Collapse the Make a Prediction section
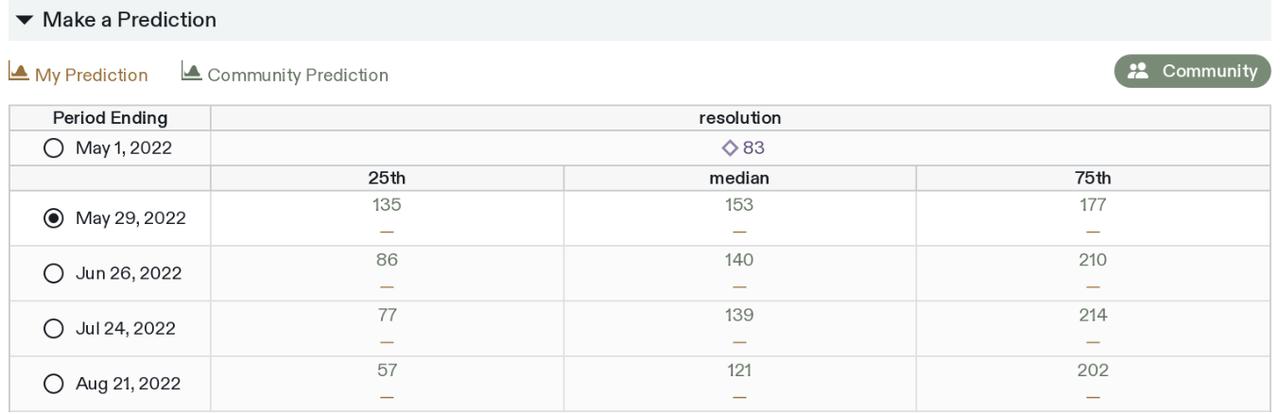 25,20
